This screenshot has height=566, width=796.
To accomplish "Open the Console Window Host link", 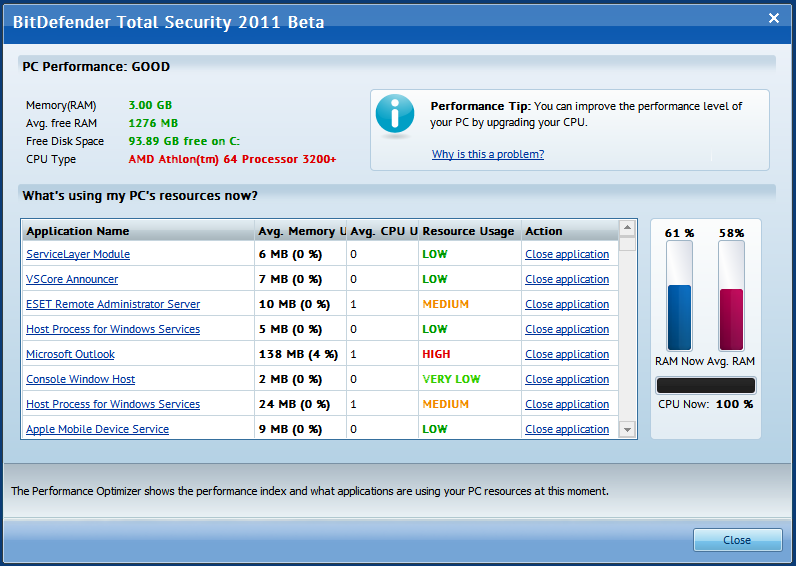I will click(81, 379).
